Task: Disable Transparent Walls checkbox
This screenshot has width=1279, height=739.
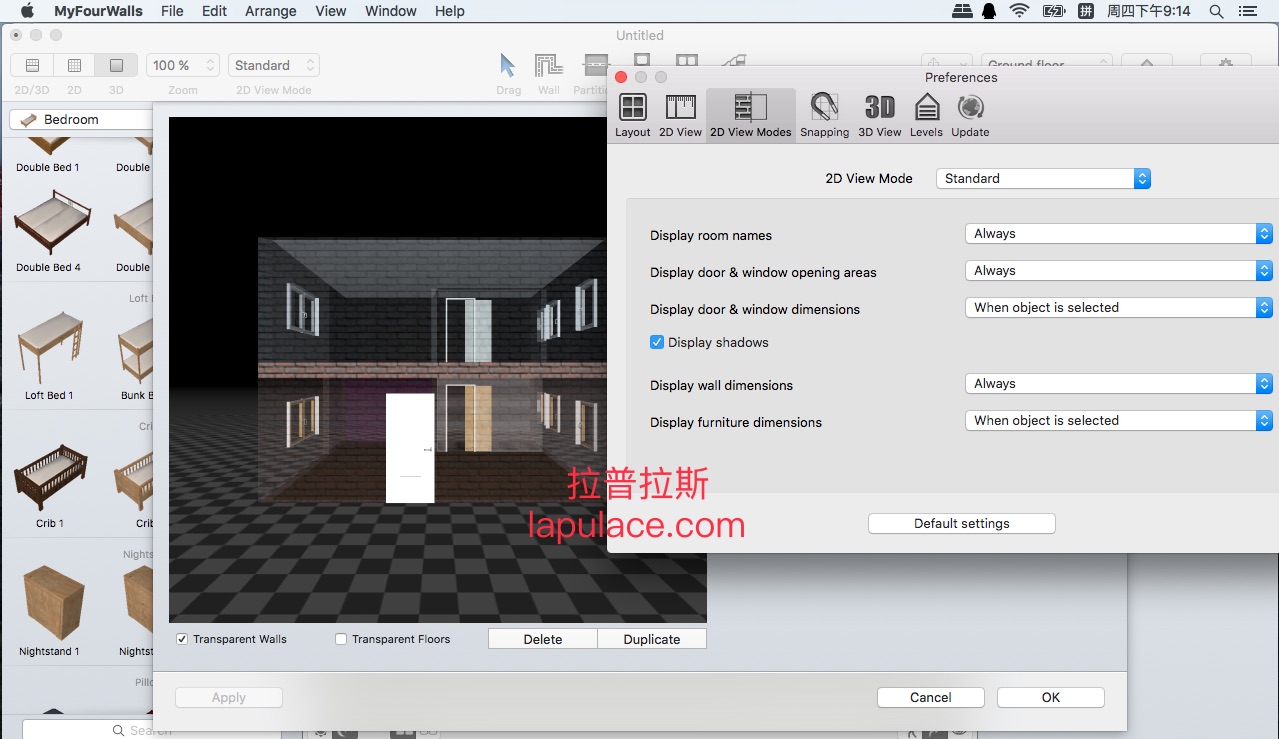Action: (182, 639)
